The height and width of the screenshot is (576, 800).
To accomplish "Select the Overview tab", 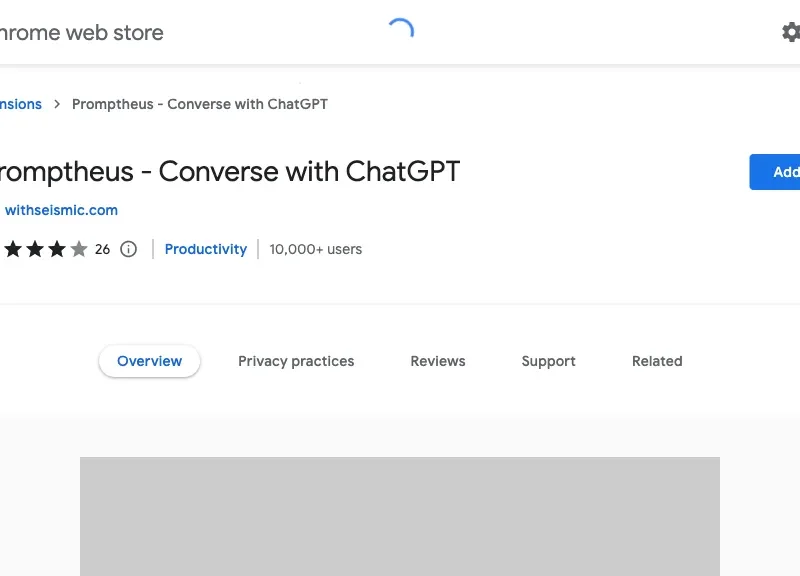I will [149, 361].
